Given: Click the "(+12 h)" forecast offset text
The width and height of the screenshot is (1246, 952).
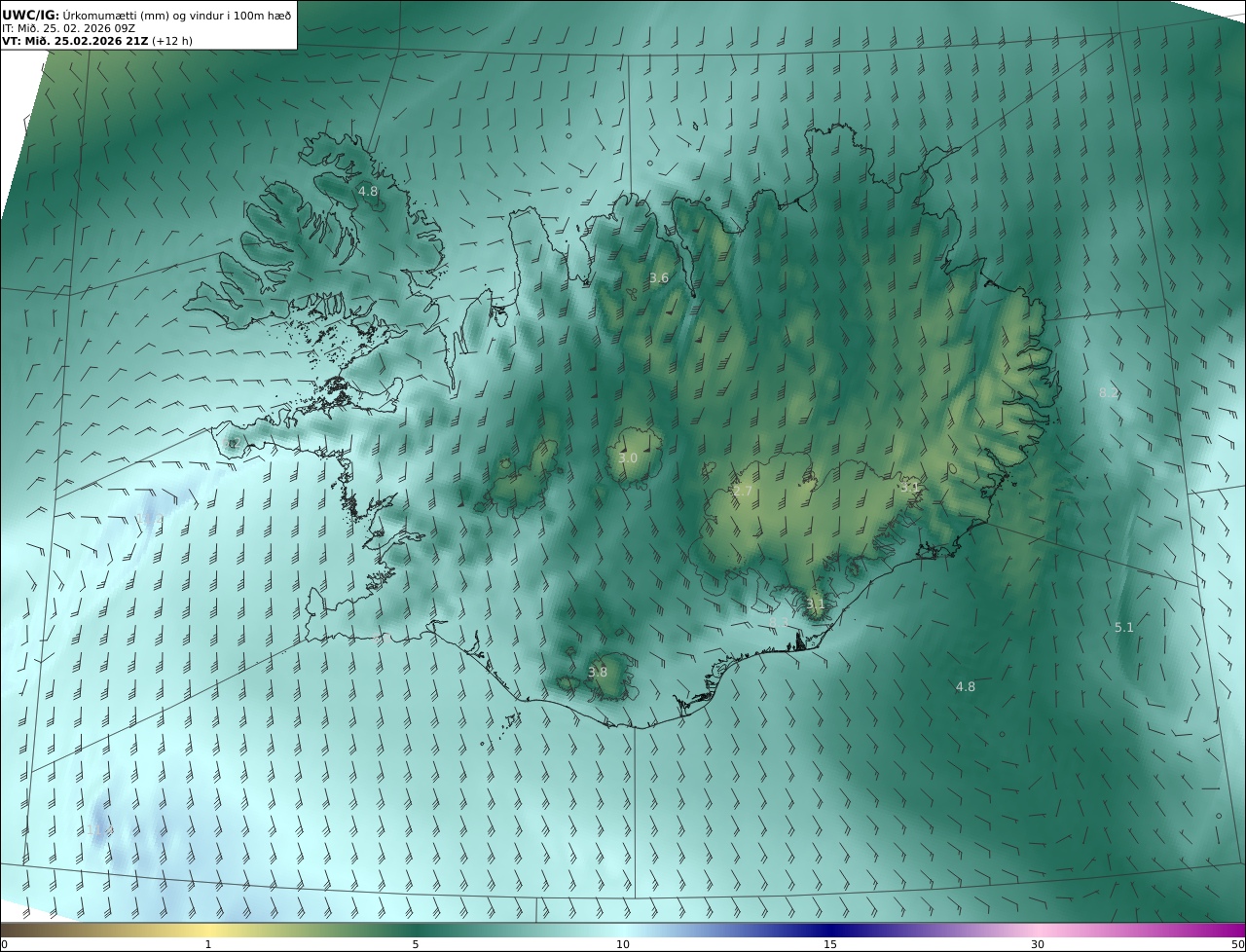Looking at the screenshot, I should click(x=172, y=41).
